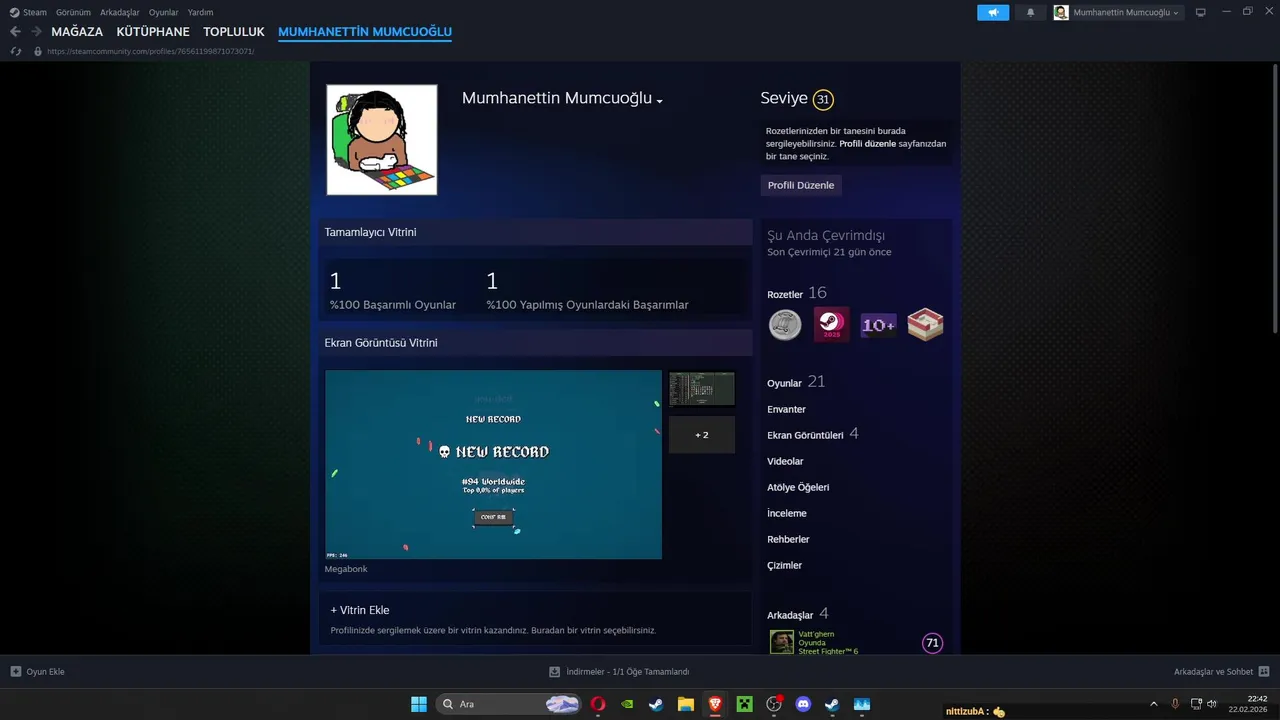
Task: Open the Atölye Öğeleri link
Action: (x=798, y=487)
